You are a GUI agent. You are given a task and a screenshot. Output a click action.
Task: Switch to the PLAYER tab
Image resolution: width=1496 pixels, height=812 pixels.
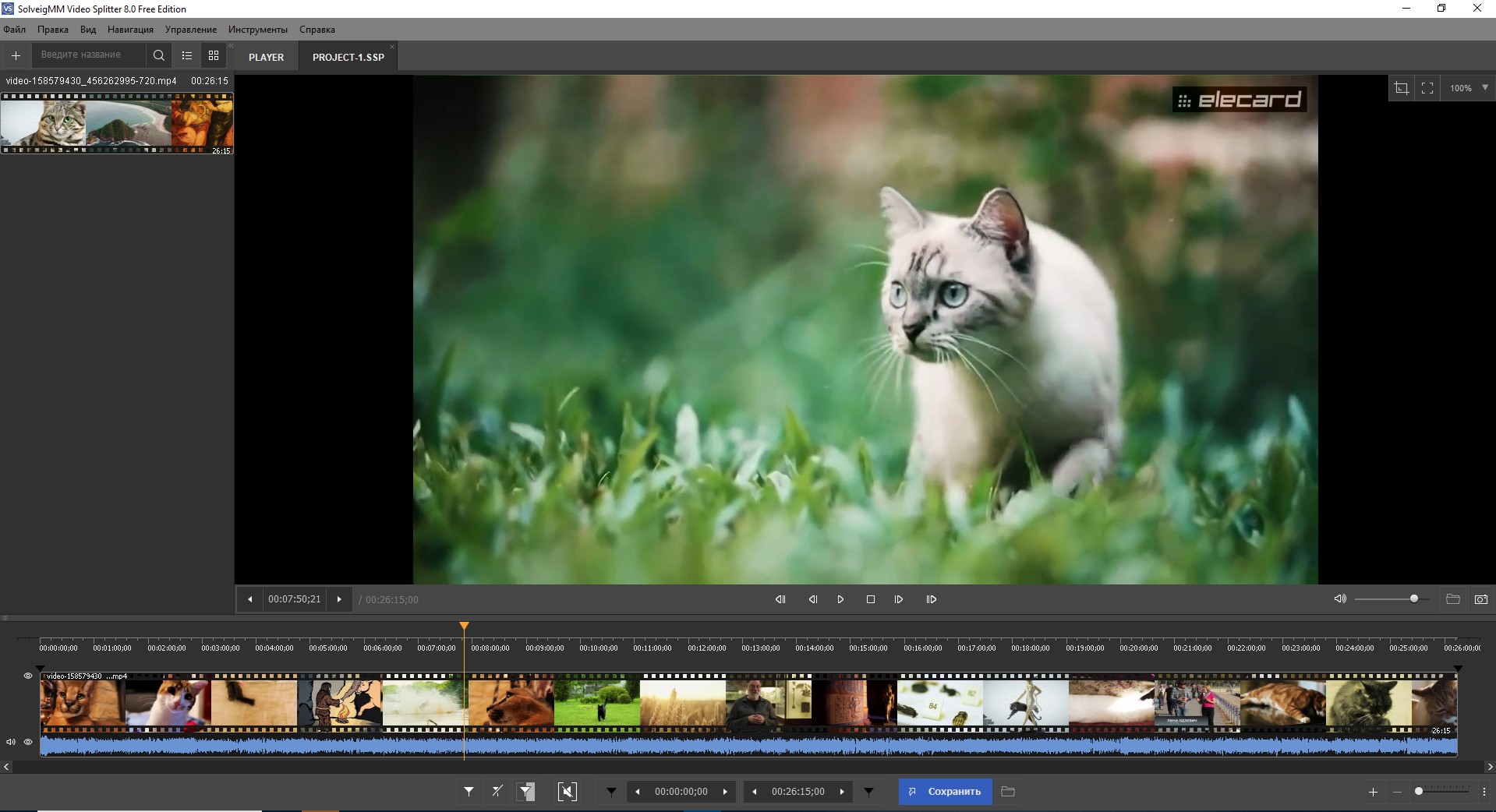click(266, 57)
